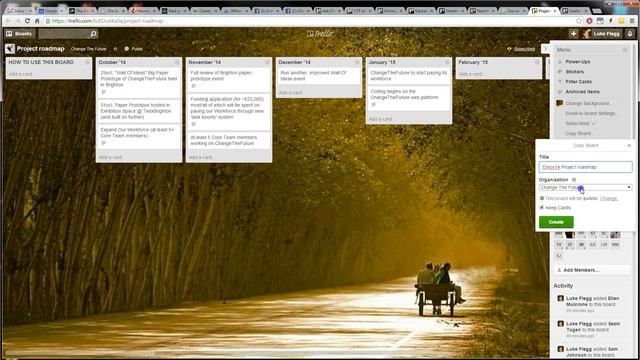The width and height of the screenshot is (640, 360).
Task: Click the Trello logo in header
Action: pos(320,34)
